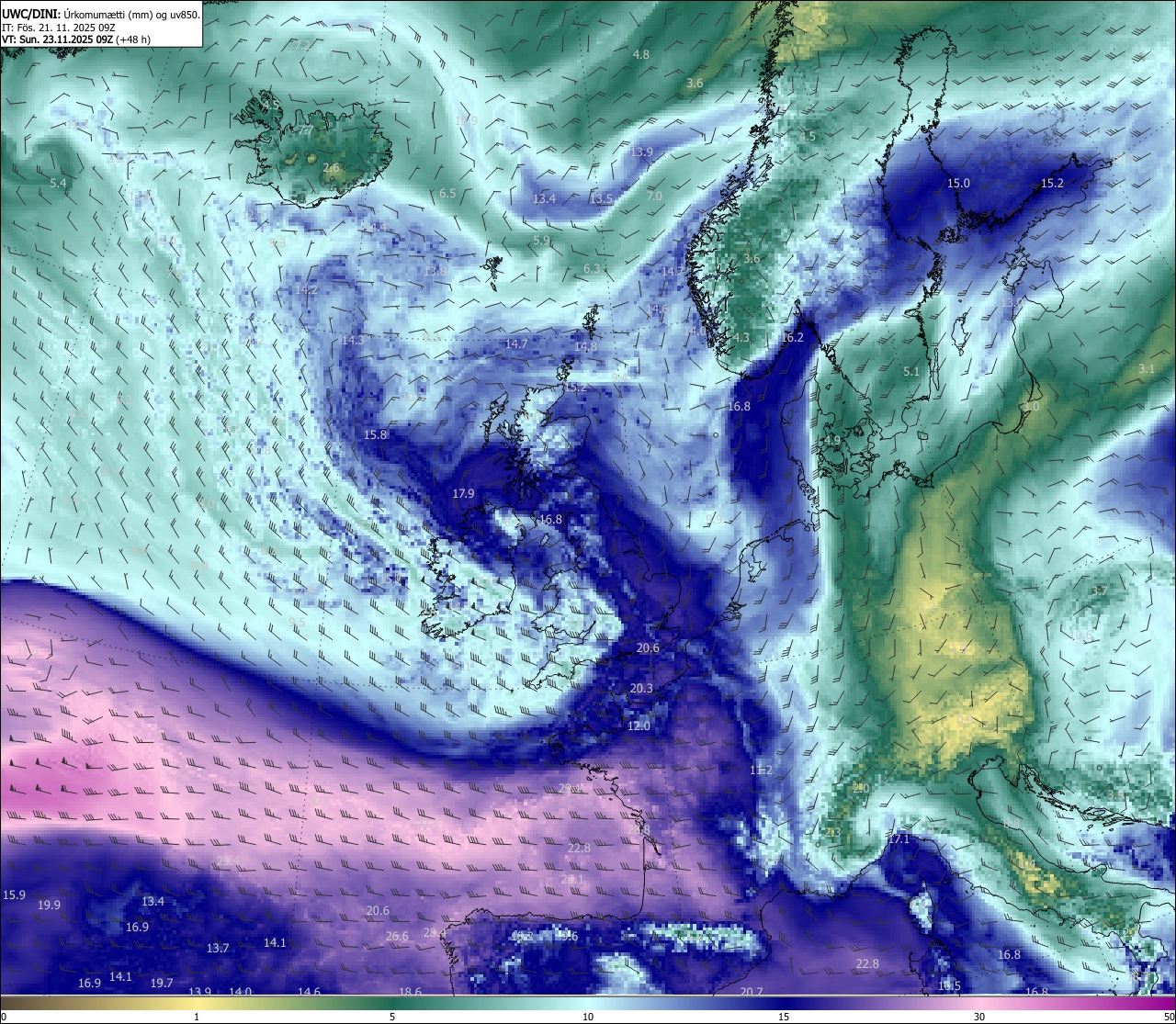Screen dimensions: 1176x1024
Task: Click the map value '3.1'
Action: tap(1147, 368)
